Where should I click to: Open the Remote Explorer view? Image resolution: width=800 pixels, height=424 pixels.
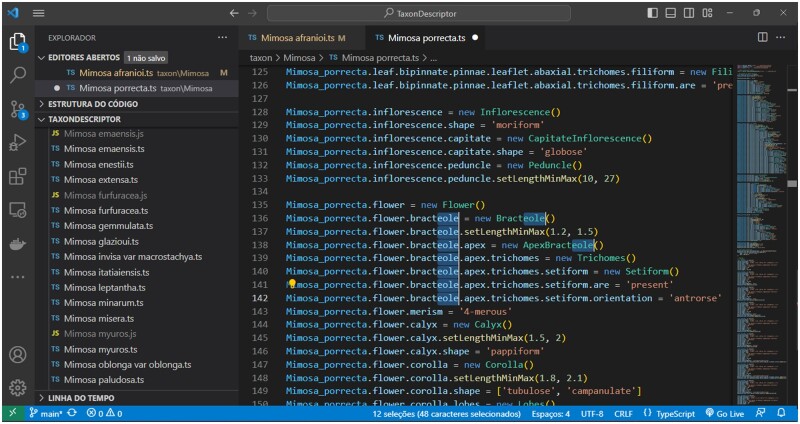point(18,210)
